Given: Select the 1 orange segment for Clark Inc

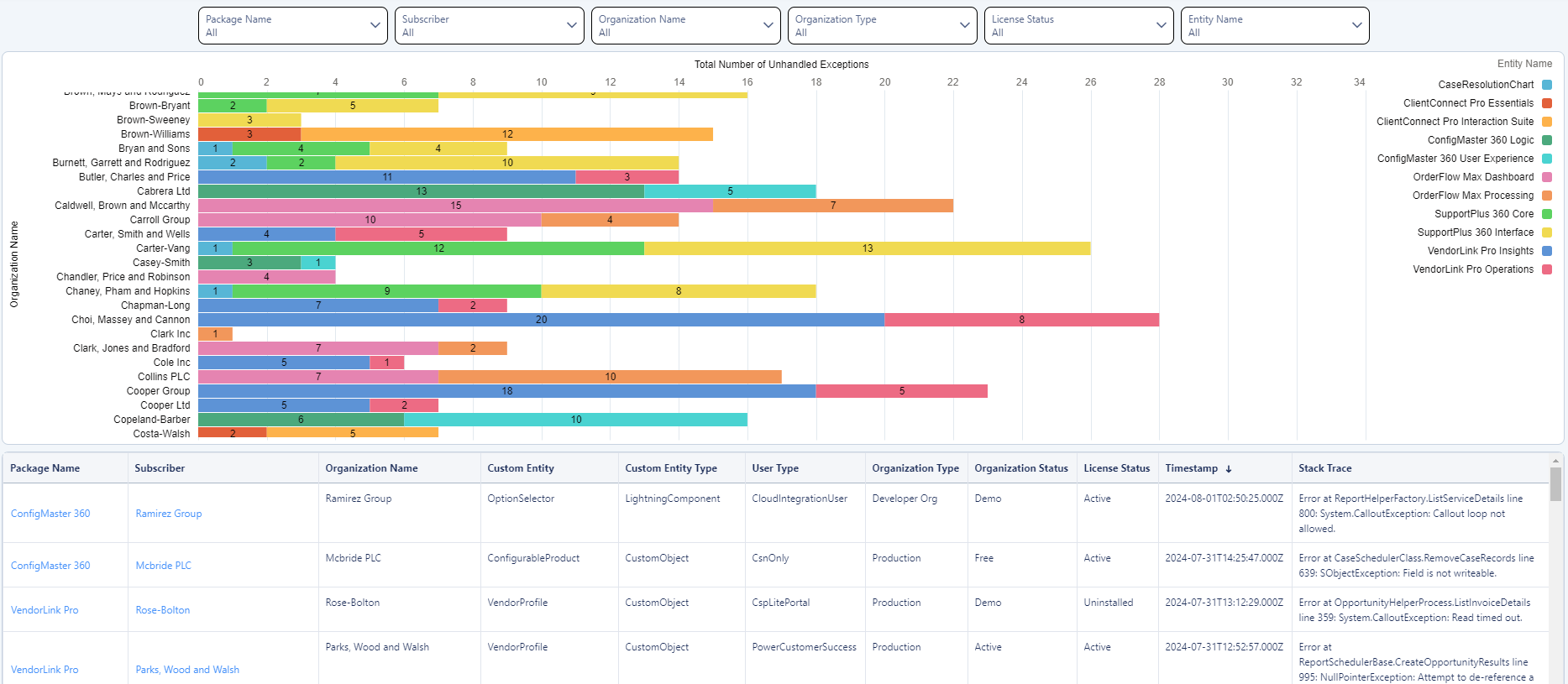Looking at the screenshot, I should (215, 334).
